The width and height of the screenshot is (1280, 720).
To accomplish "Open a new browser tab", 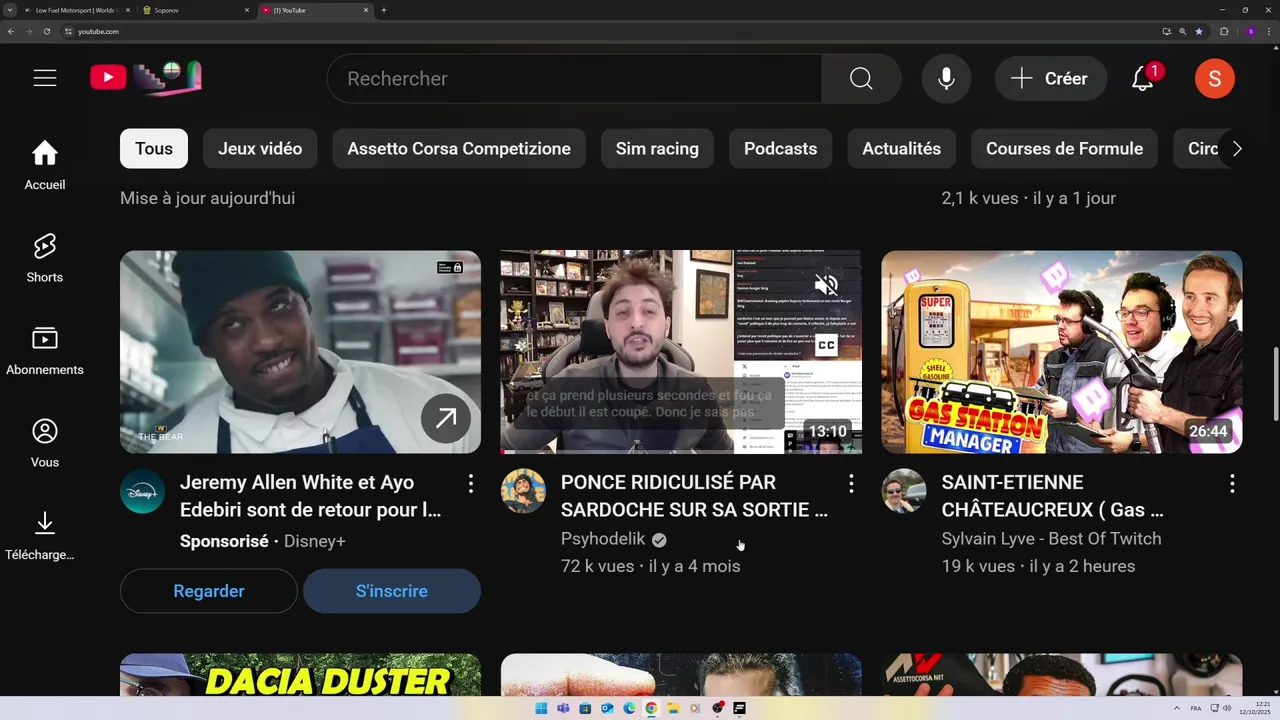I will tap(383, 10).
